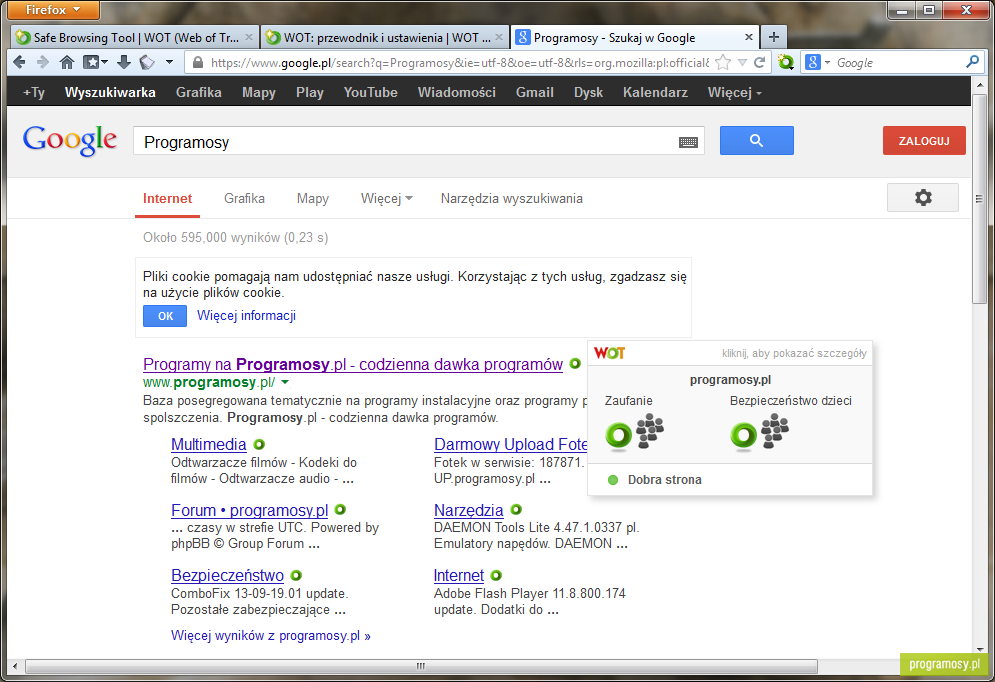This screenshot has width=995, height=682.
Task: Expand the Więcej search filter dropdown
Action: click(x=387, y=199)
